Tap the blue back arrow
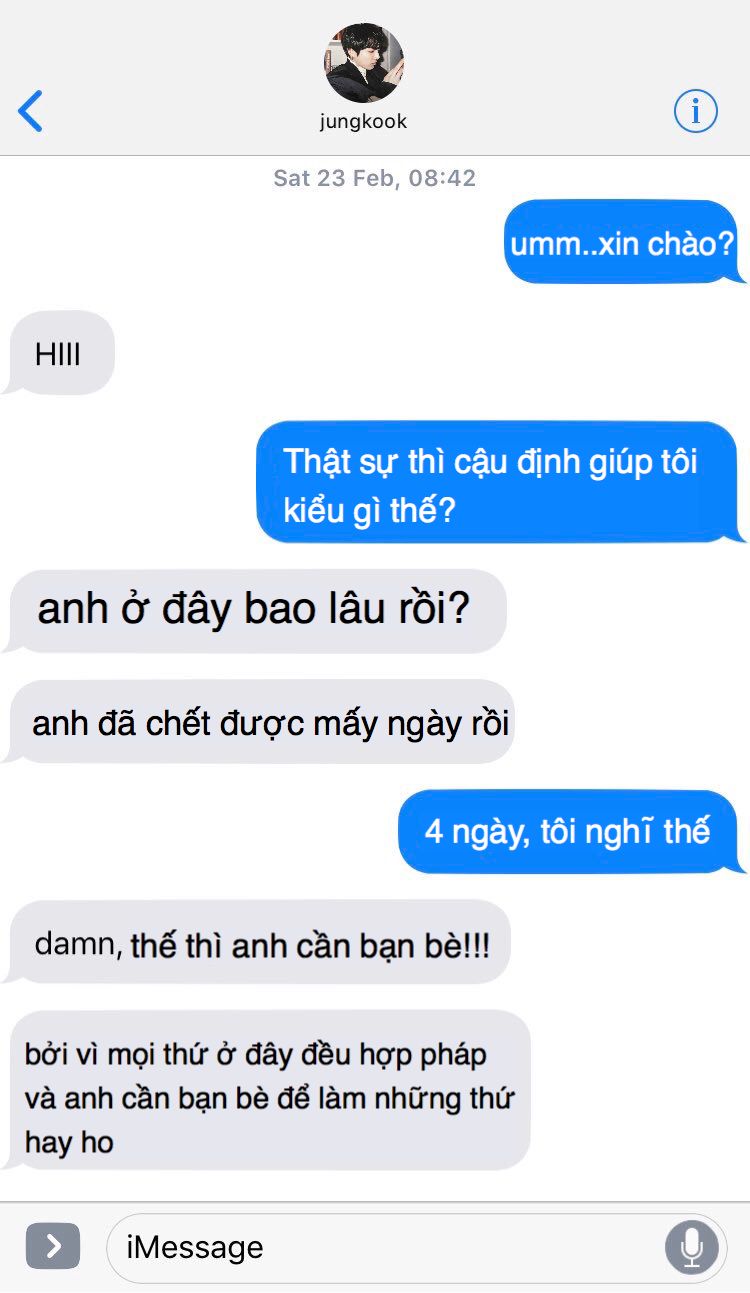 click(31, 111)
